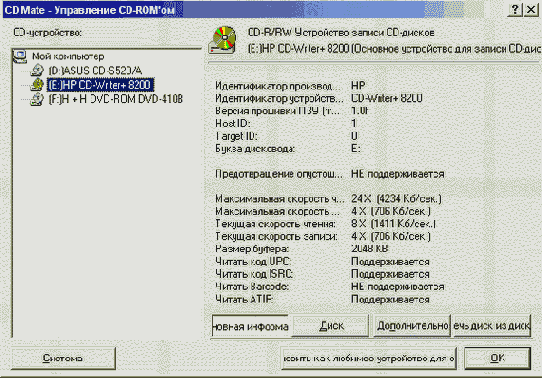Click the 24X (4234 Кб/сек.) read speed value
This screenshot has width=542, height=378.
[396, 199]
